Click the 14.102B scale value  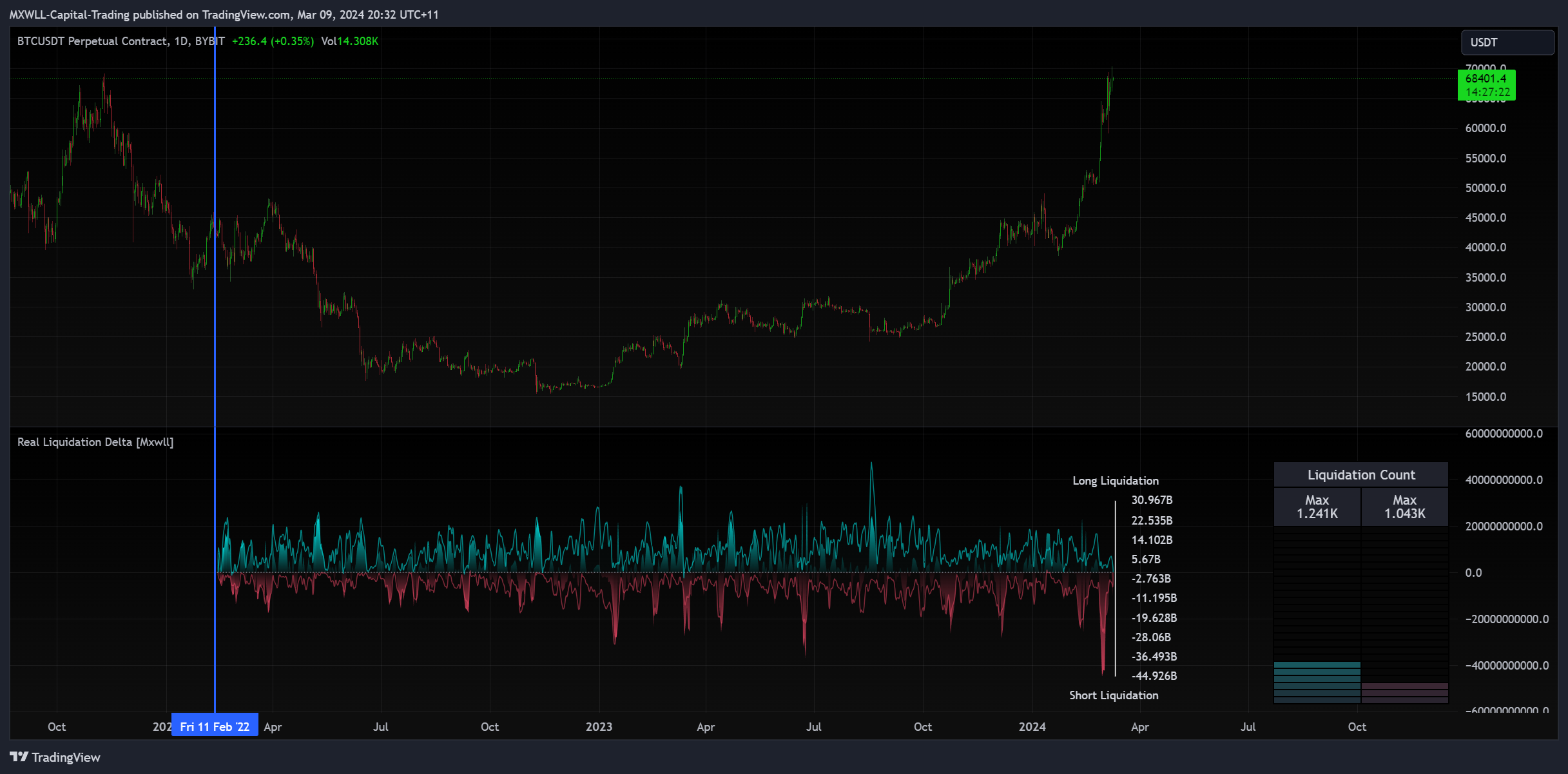point(1152,540)
